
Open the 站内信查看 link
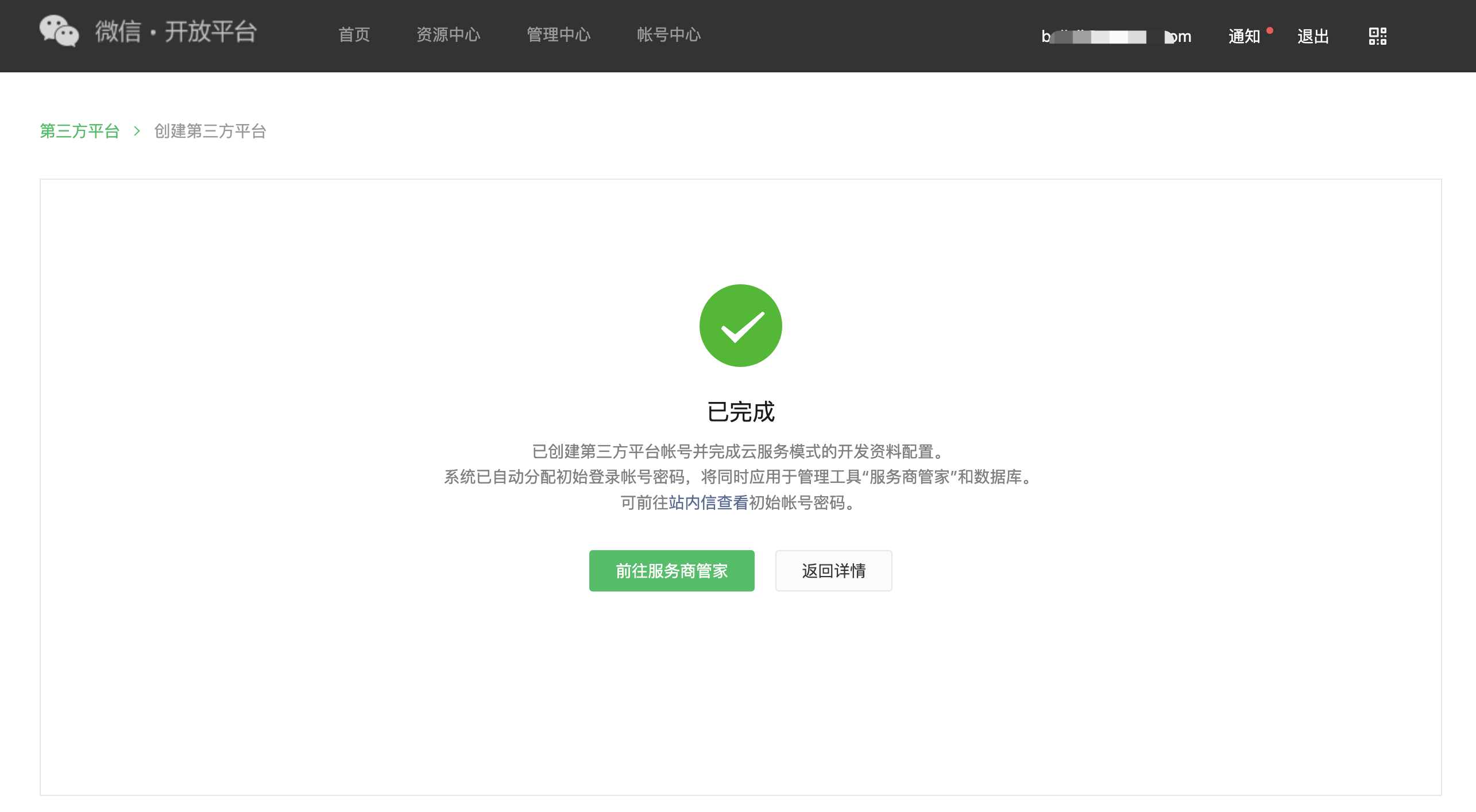tap(708, 502)
